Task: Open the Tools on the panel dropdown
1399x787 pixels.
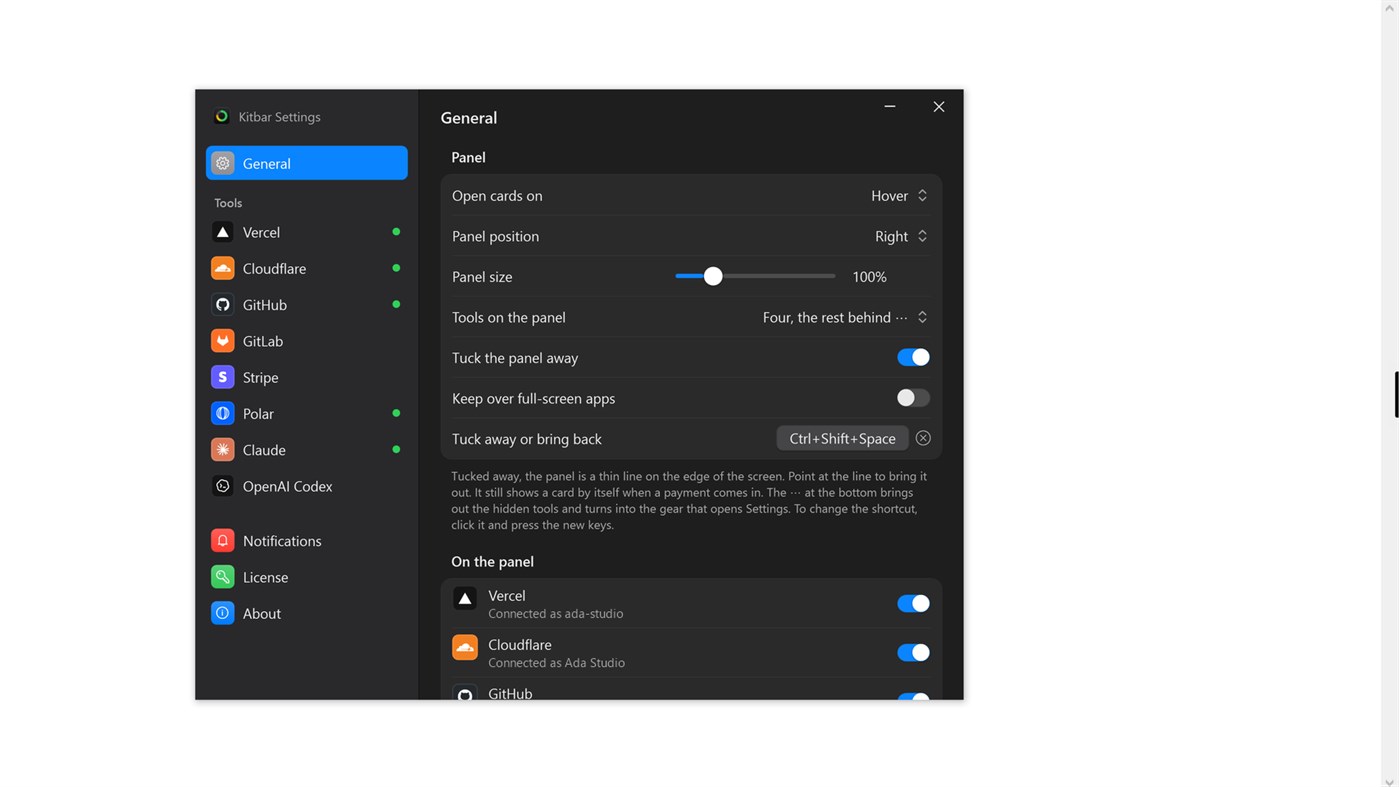Action: click(x=845, y=317)
